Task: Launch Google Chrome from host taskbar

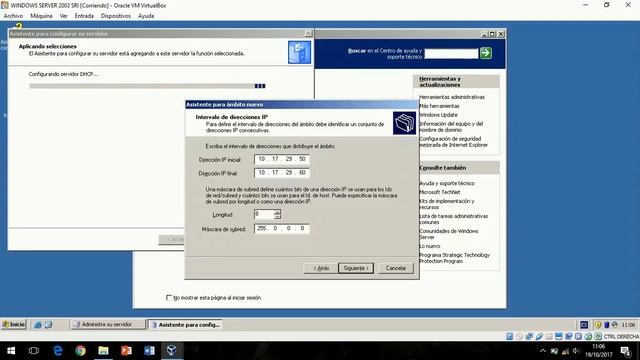Action: pyautogui.click(x=80, y=351)
